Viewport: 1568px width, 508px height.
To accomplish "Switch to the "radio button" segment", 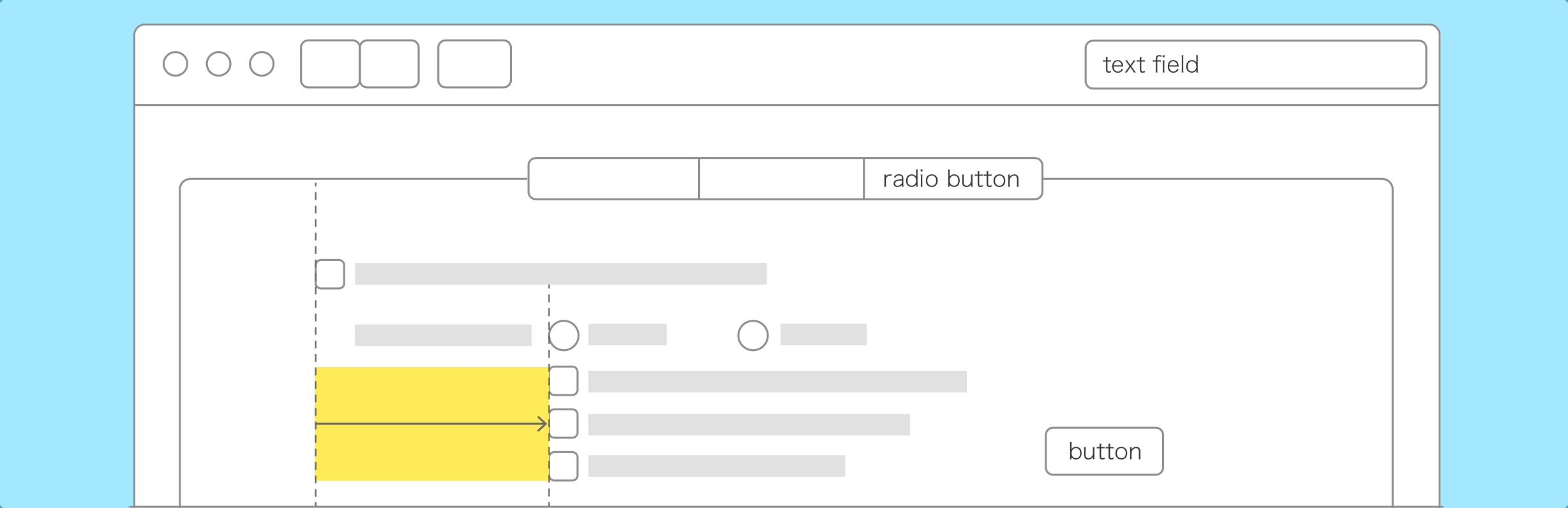I will [952, 179].
